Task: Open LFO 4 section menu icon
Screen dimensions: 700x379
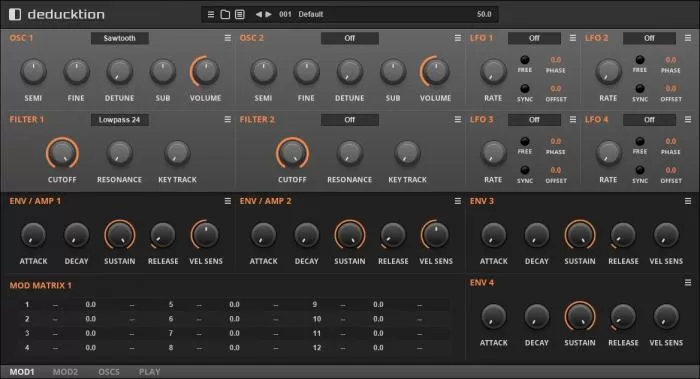Action: 688,120
